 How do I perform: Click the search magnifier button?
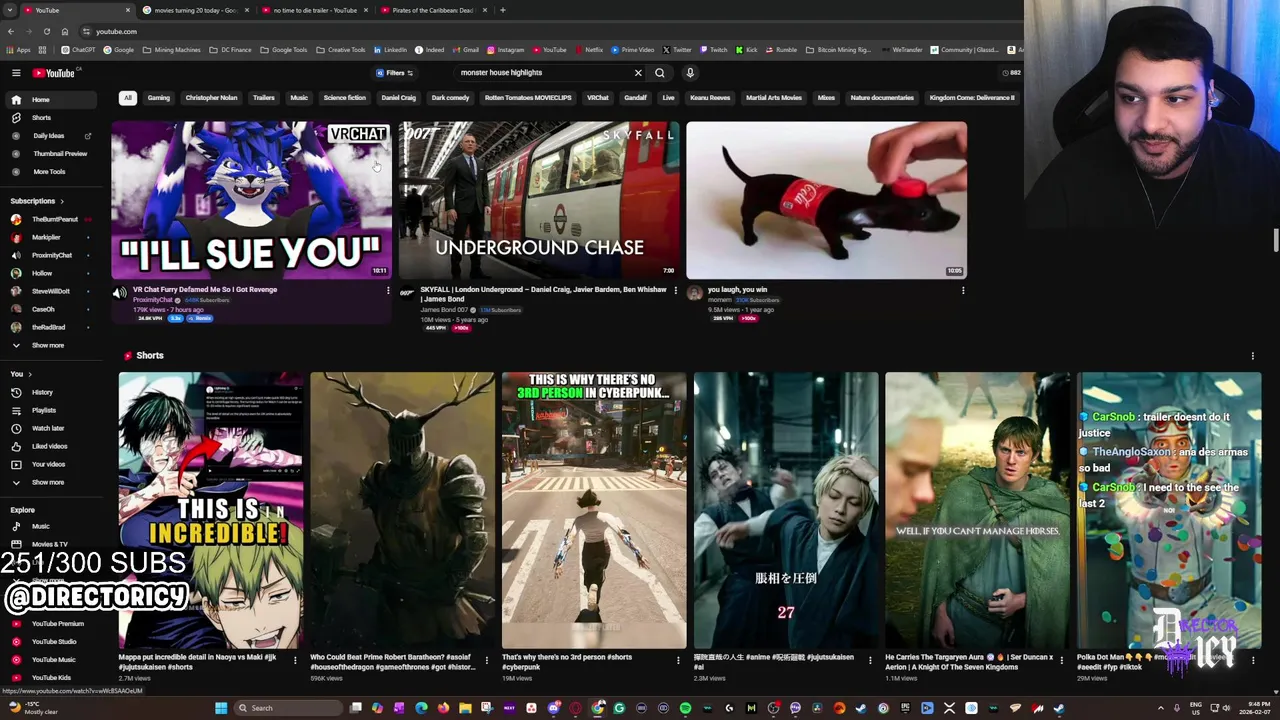point(660,73)
